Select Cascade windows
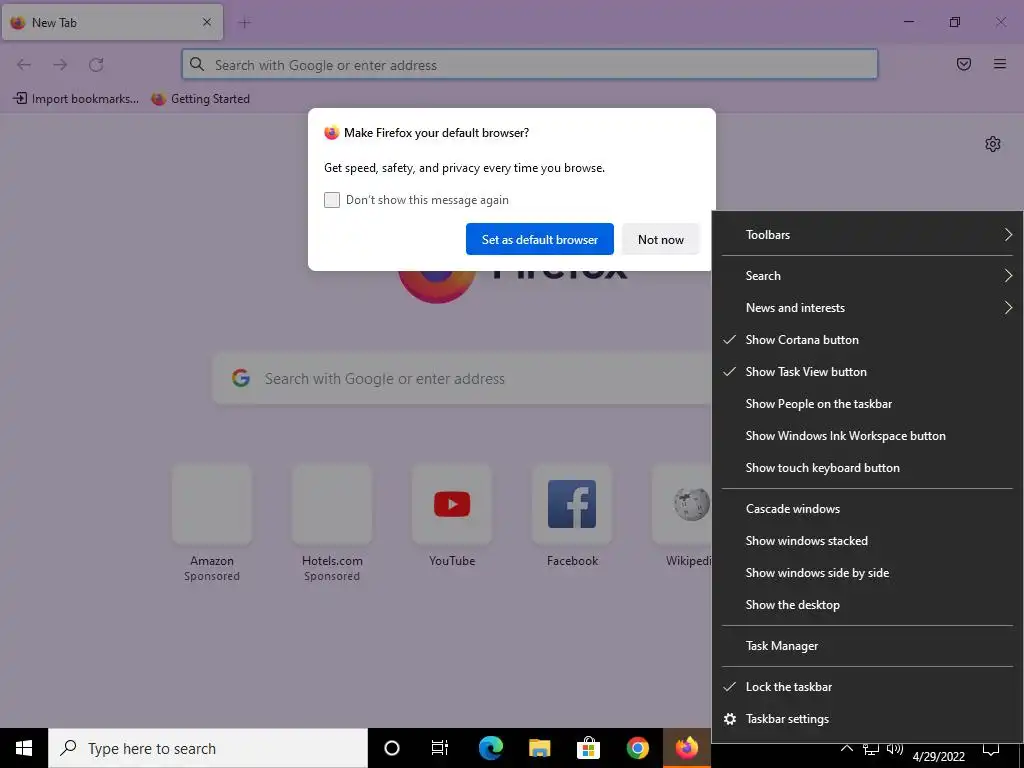1024x768 pixels. [x=867, y=509]
